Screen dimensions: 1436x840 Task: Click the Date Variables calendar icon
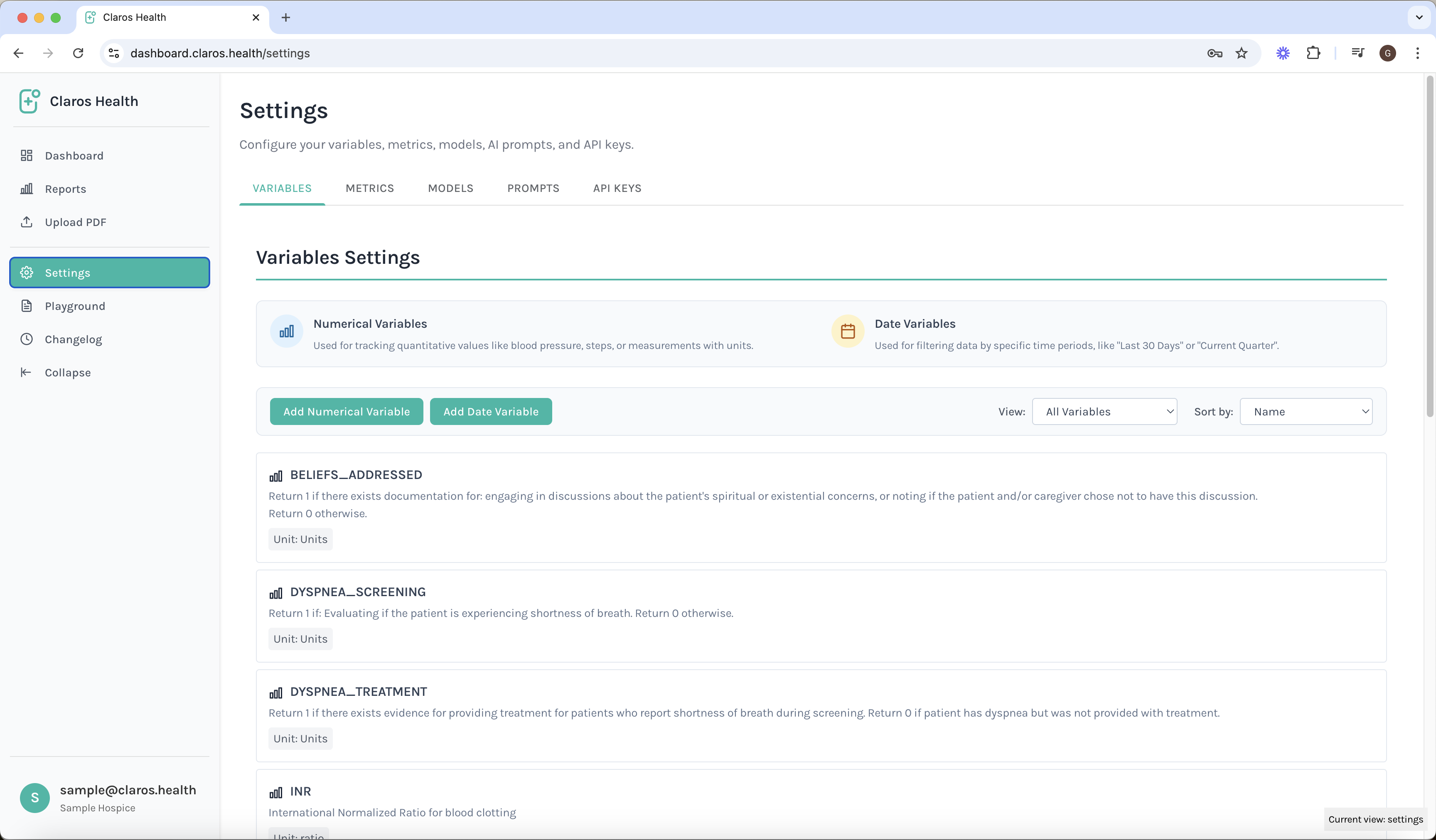847,331
